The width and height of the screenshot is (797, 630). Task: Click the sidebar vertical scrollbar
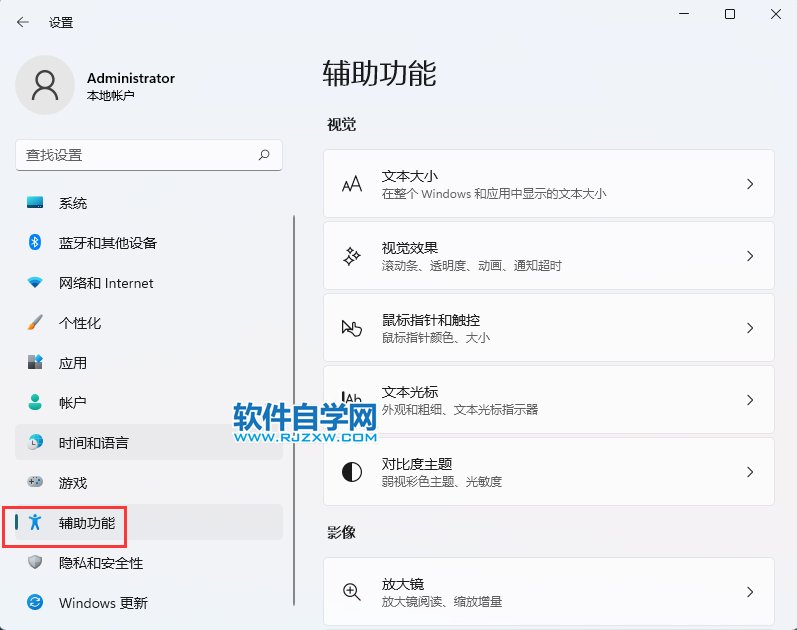[294, 410]
